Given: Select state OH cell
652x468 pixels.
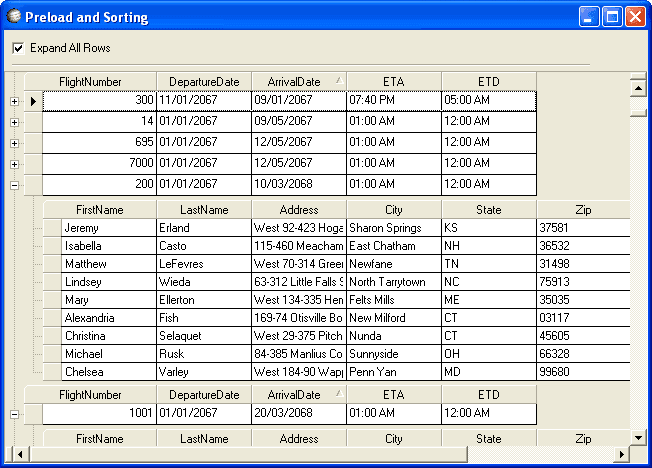Looking at the screenshot, I should pyautogui.click(x=489, y=354).
